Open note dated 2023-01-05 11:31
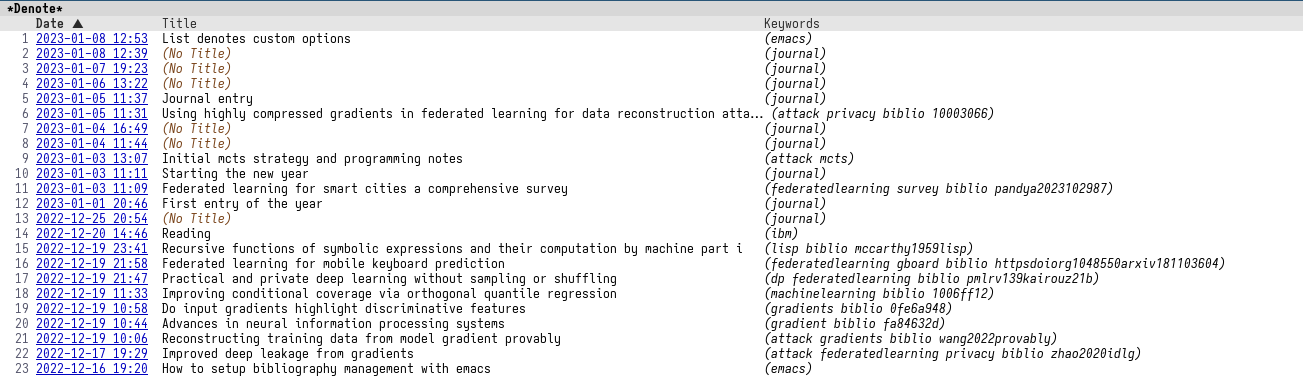This screenshot has height=376, width=1303. tap(92, 113)
